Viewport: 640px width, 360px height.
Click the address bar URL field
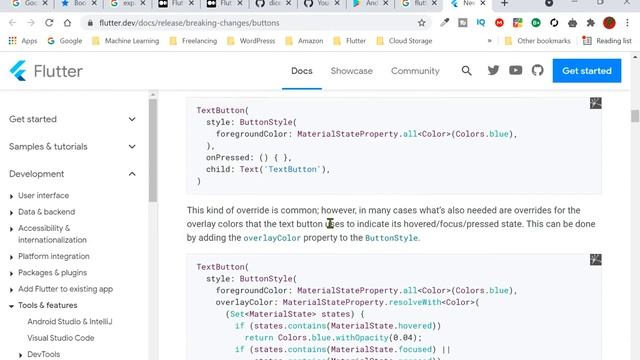click(255, 23)
